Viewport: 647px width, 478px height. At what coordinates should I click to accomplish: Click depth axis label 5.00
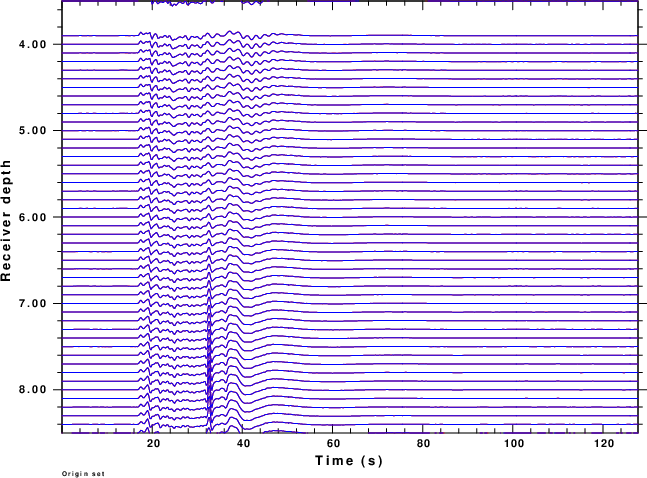pyautogui.click(x=33, y=130)
